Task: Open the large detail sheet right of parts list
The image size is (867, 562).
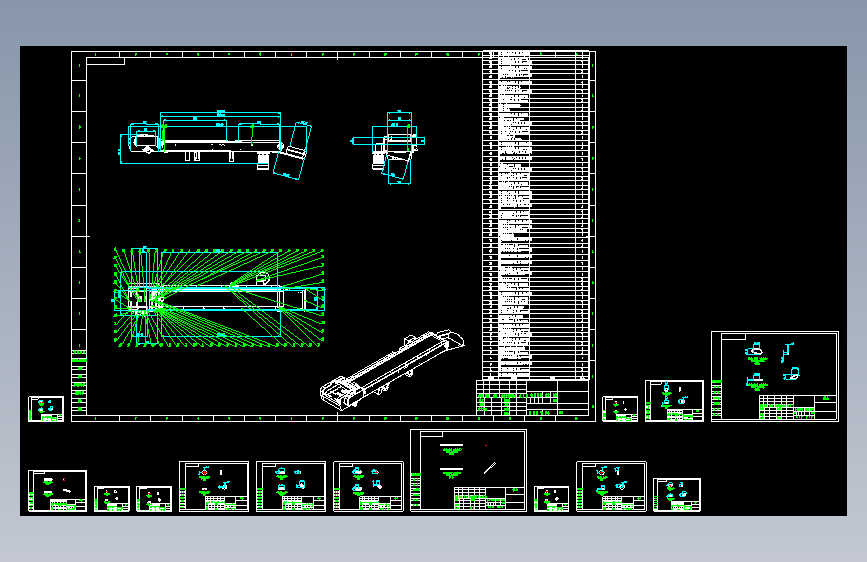Action: click(775, 376)
